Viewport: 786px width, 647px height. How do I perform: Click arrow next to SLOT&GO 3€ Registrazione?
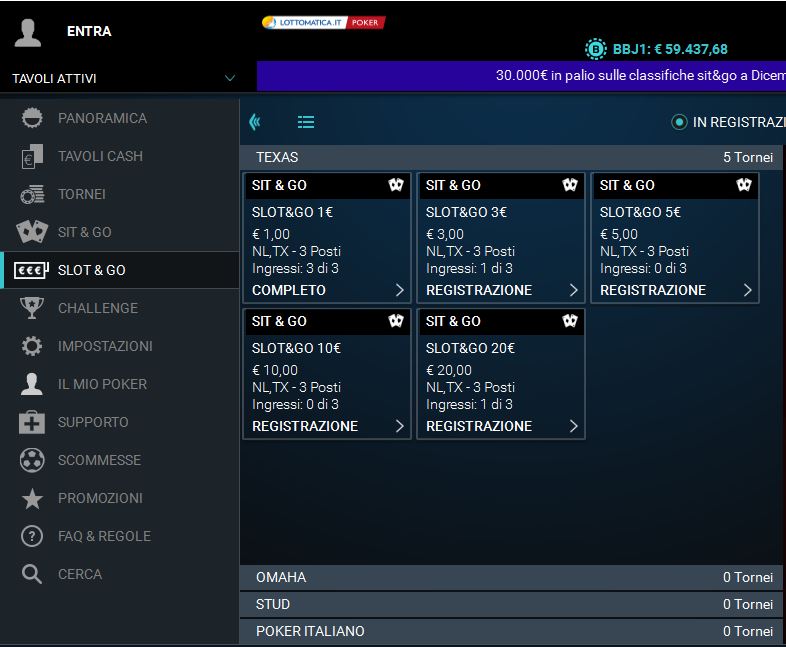pos(573,290)
